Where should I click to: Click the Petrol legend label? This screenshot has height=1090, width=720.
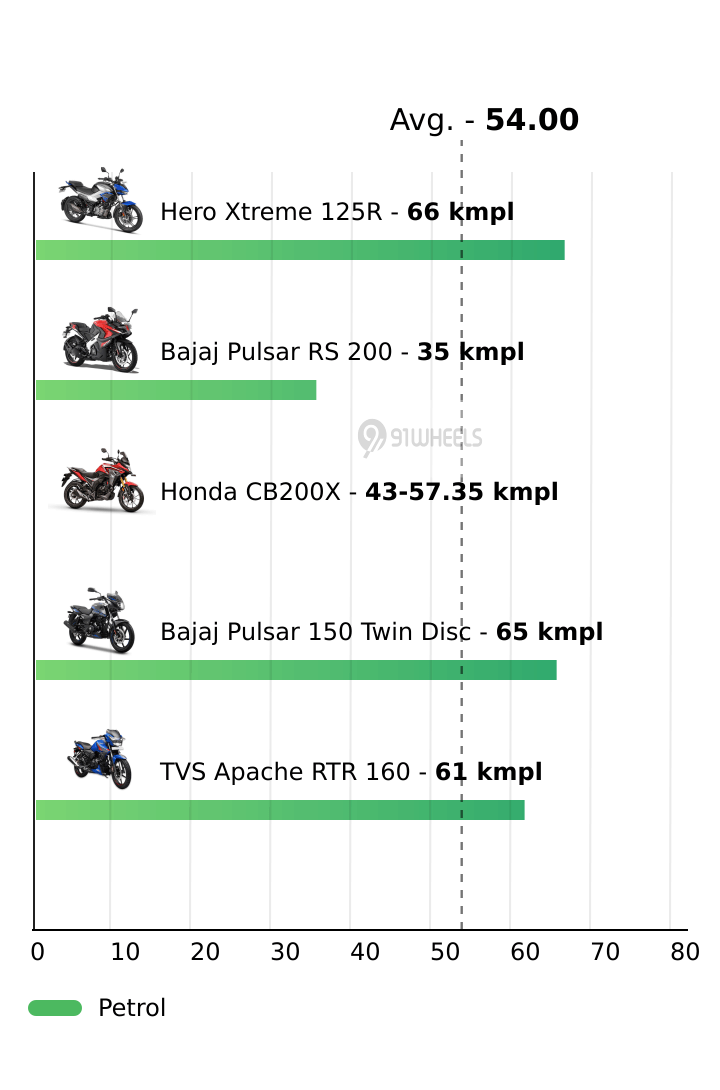132,1008
